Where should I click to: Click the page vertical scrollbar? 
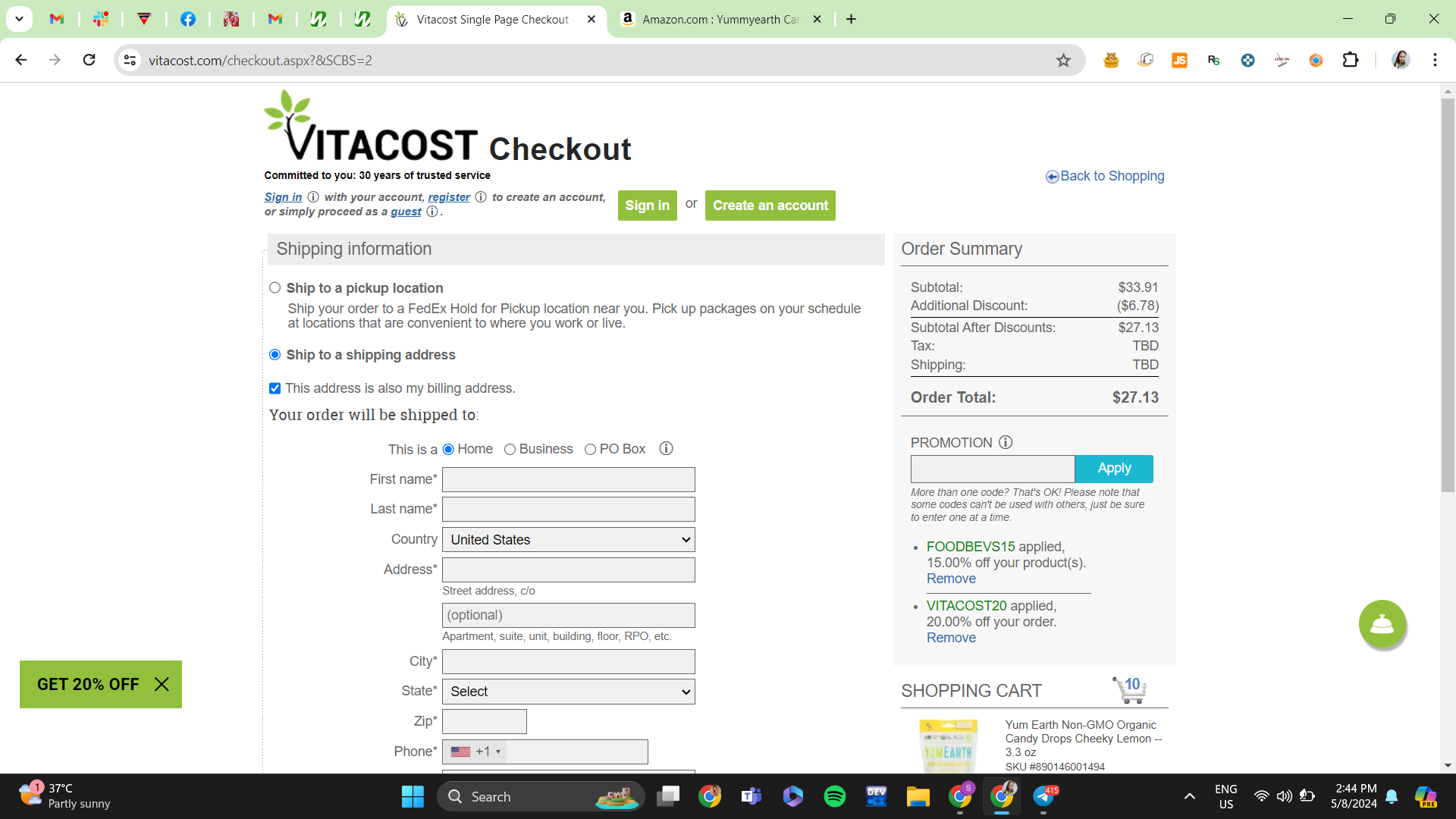pyautogui.click(x=1448, y=296)
